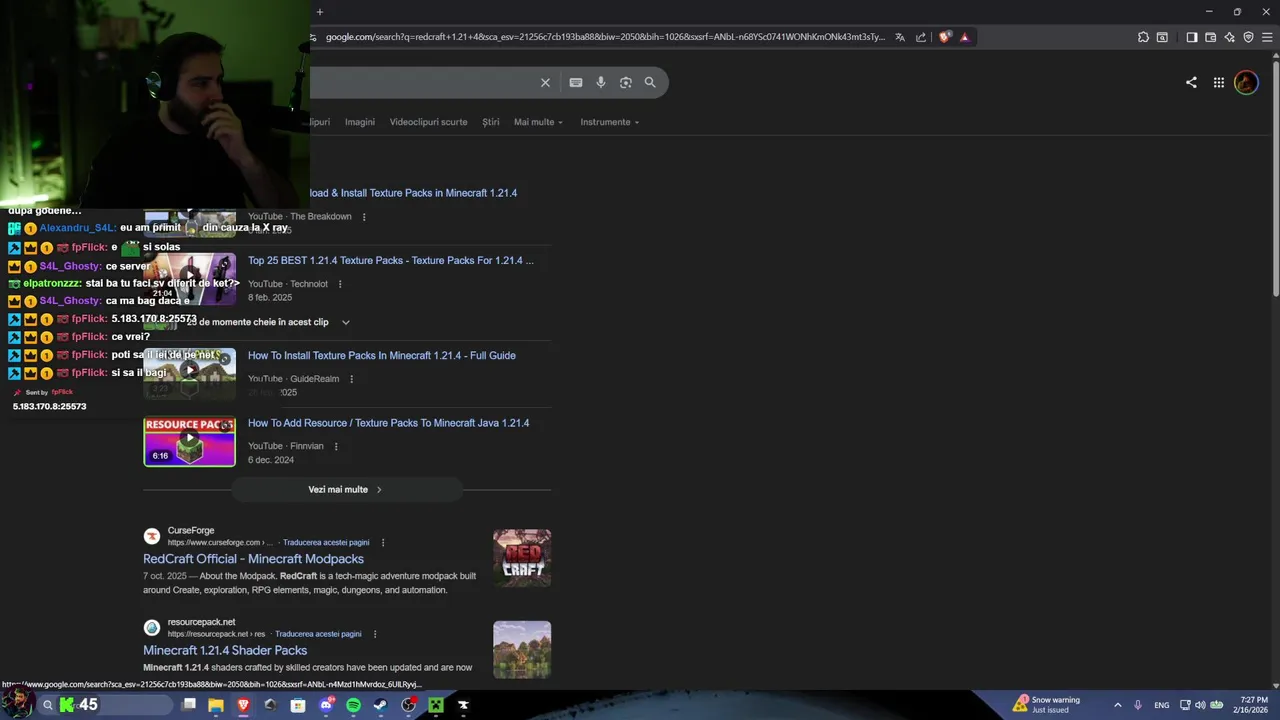Open the on-screen keyboard input tool
This screenshot has height=720, width=1280.
click(x=576, y=82)
